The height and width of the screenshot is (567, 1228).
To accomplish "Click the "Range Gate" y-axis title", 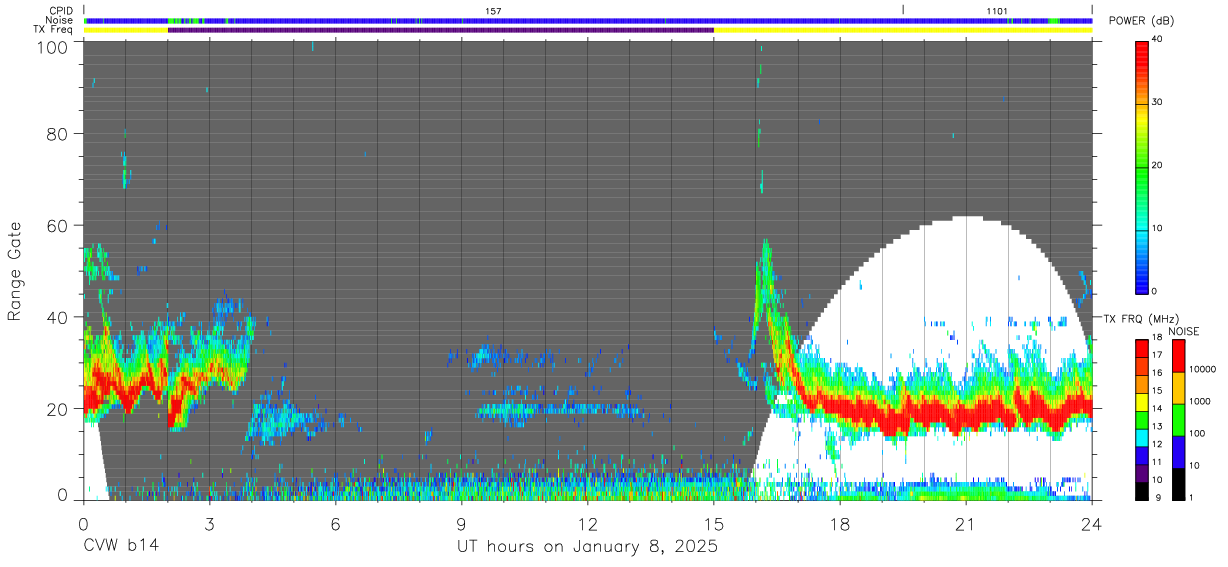I will (15, 272).
